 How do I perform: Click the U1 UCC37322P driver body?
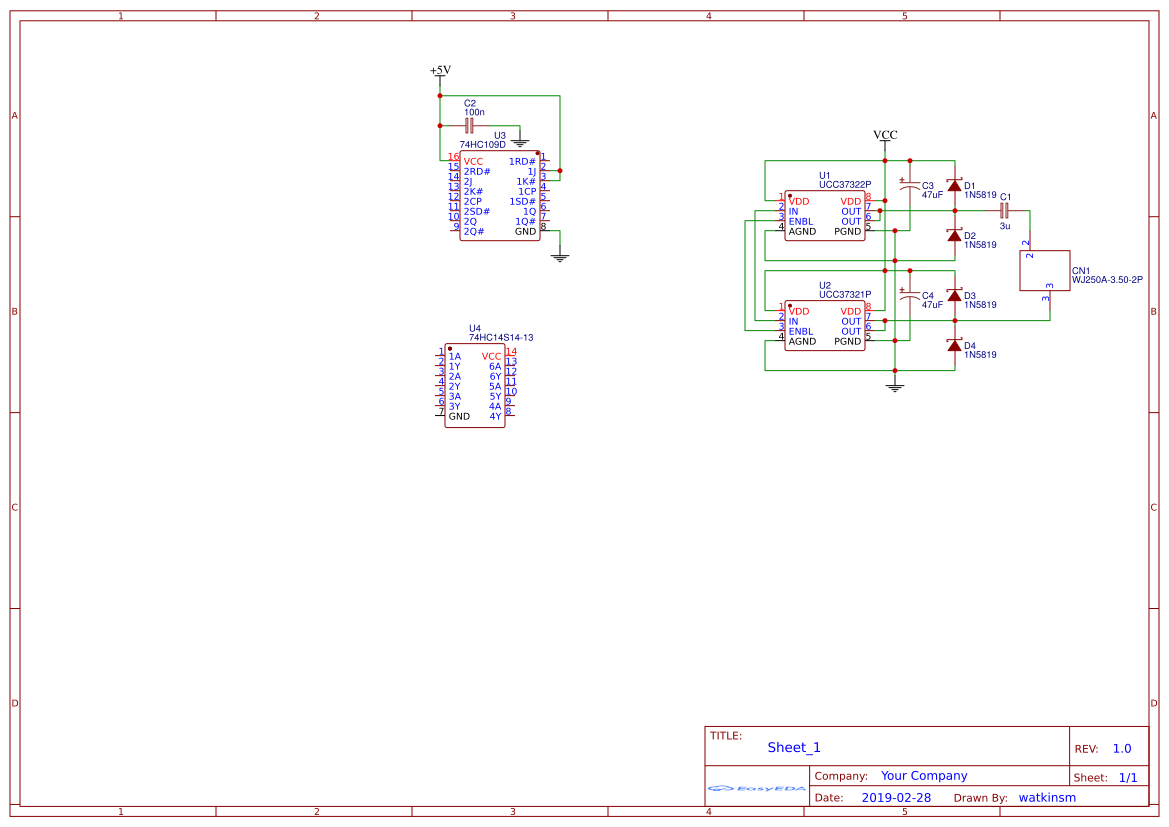(x=824, y=216)
